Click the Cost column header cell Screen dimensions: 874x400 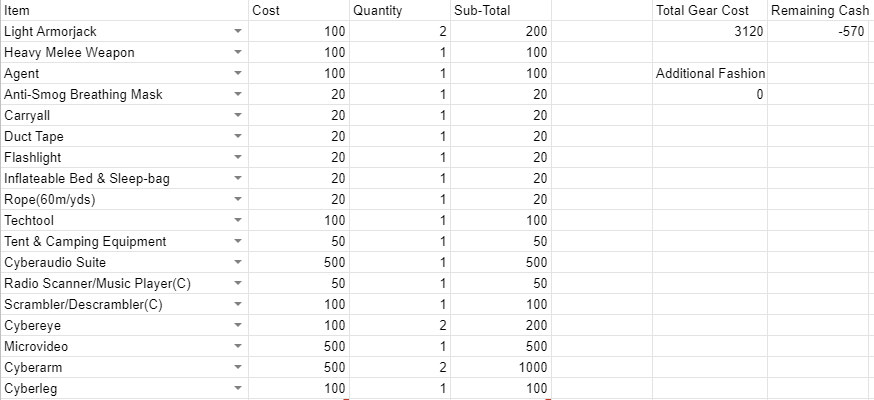pos(299,11)
